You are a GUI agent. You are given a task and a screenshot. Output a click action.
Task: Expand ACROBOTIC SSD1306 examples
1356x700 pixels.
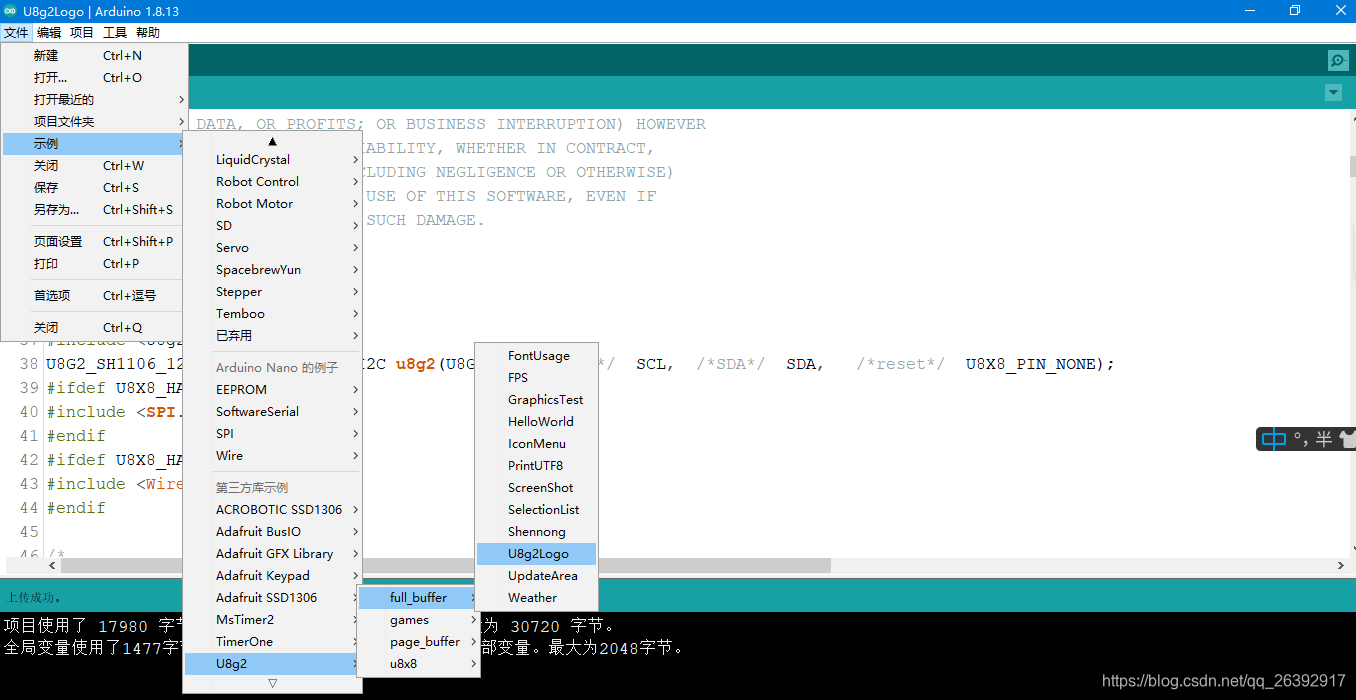[x=272, y=510]
